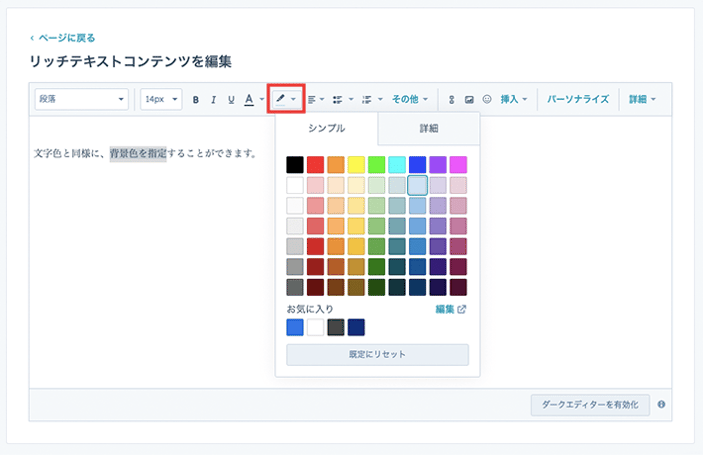Open the 挿入 insert menu
Screen dimensions: 703x455
514,99
